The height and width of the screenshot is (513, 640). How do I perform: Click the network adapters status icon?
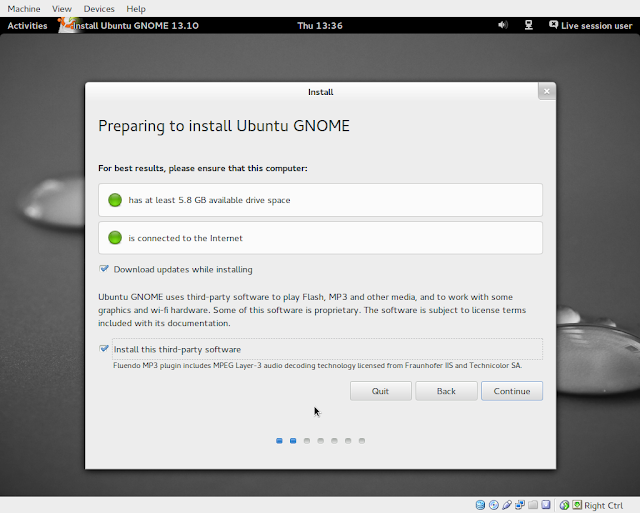pyautogui.click(x=520, y=505)
